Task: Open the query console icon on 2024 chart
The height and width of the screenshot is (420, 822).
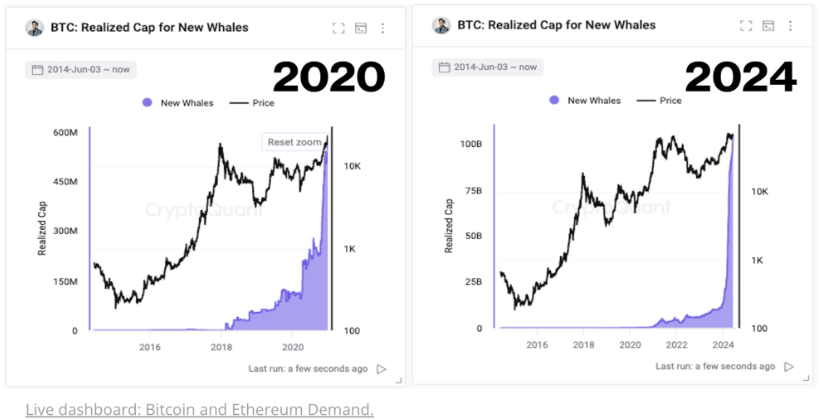Action: point(768,25)
